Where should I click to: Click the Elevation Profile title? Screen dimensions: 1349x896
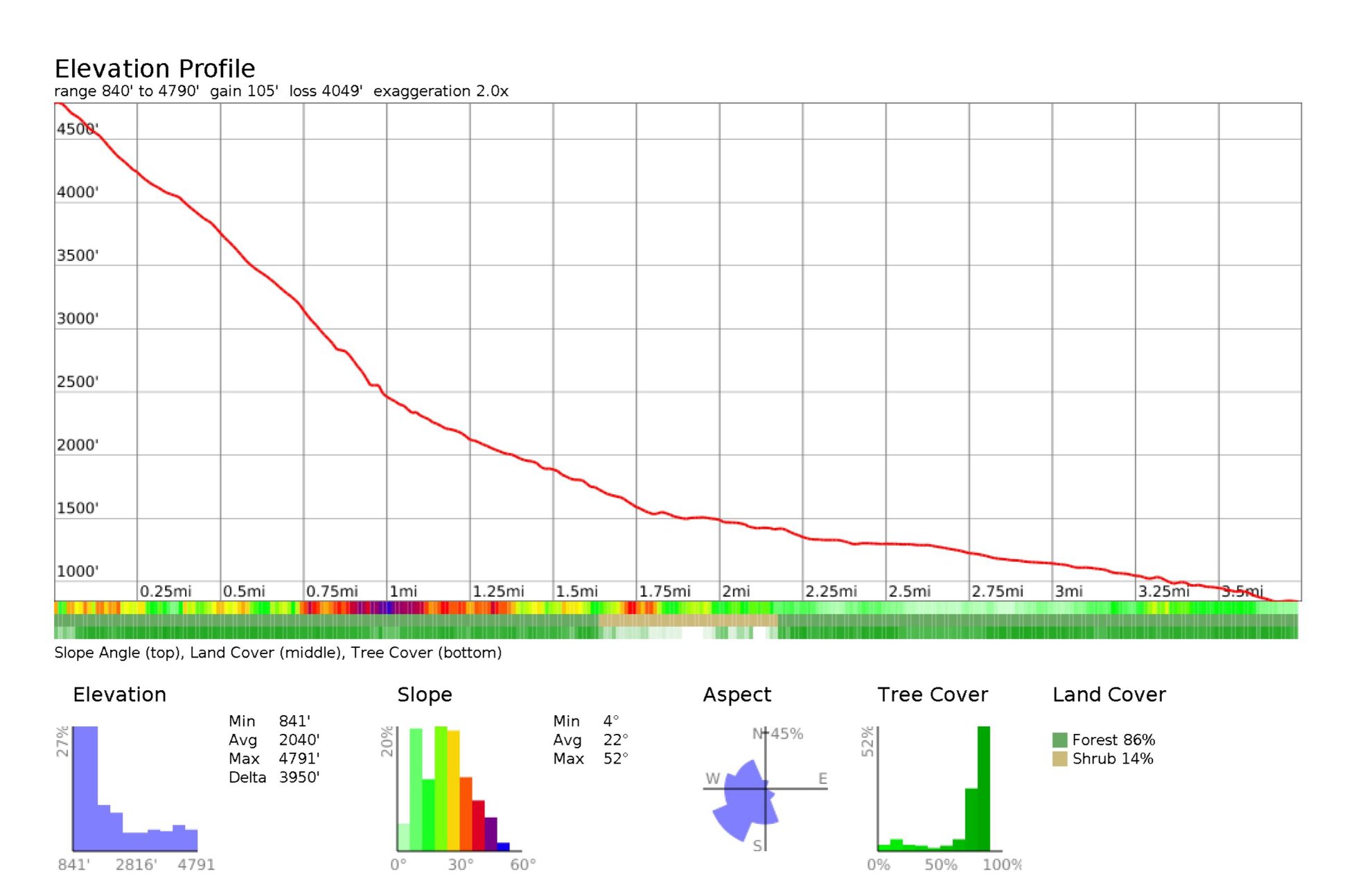[x=155, y=69]
